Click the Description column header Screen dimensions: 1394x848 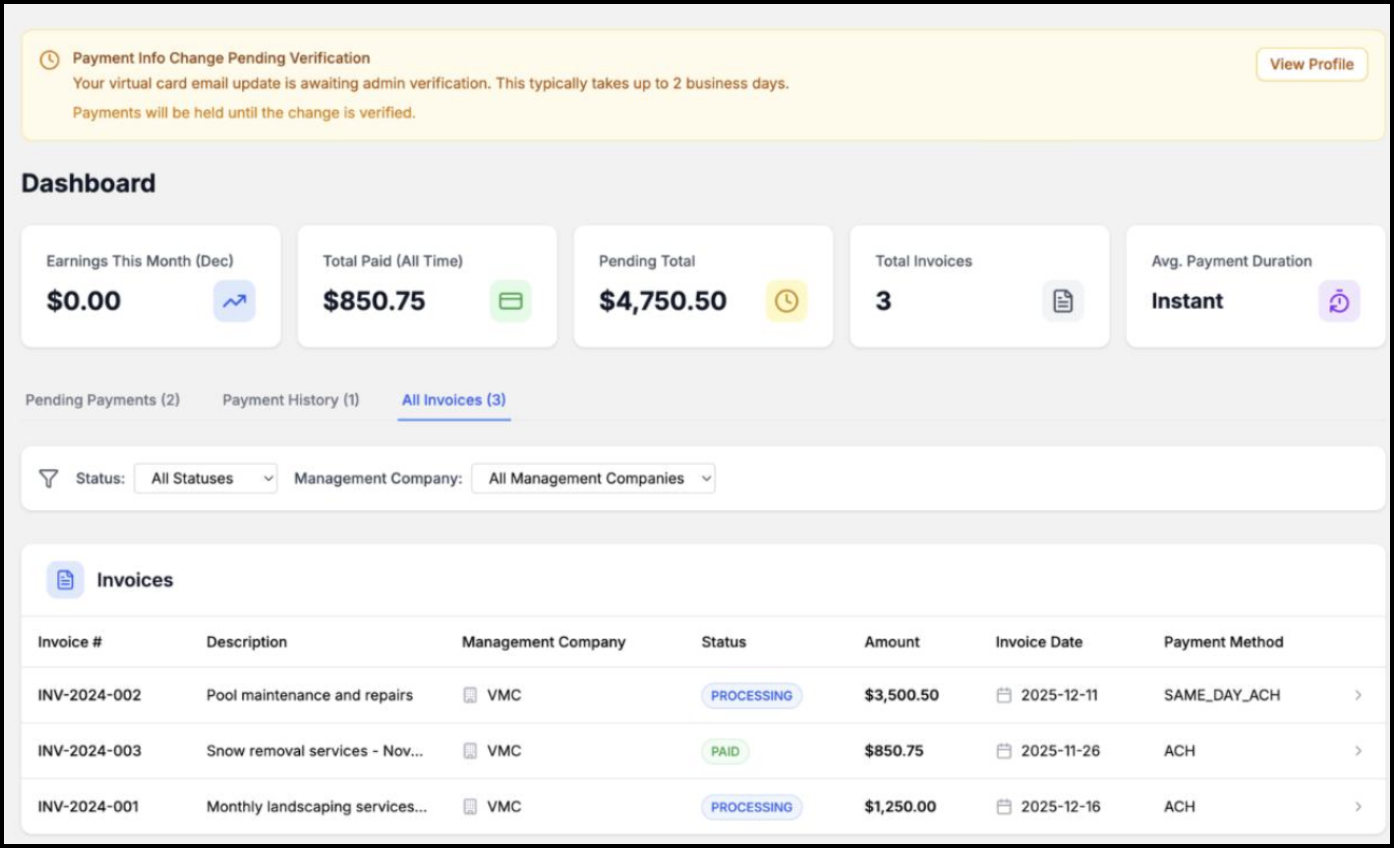[247, 642]
